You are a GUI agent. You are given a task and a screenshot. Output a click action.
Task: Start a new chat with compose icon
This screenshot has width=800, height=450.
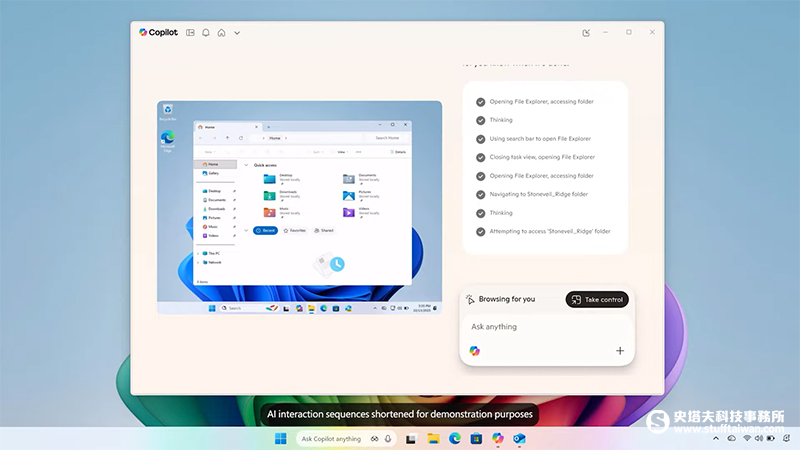586,32
